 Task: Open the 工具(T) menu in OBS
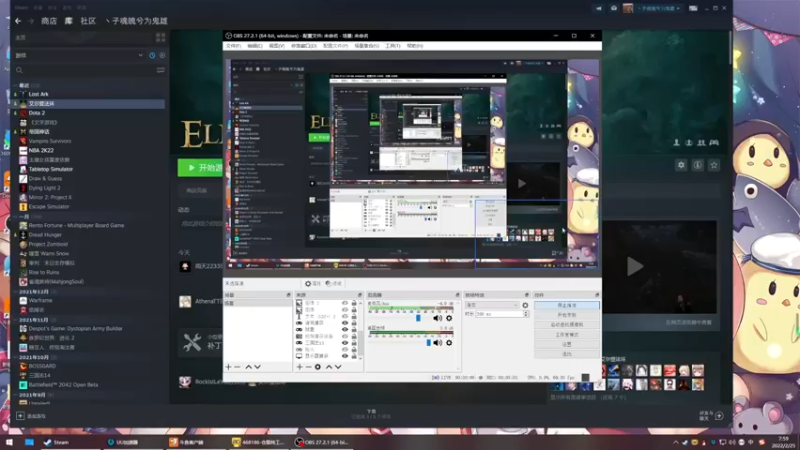392,46
